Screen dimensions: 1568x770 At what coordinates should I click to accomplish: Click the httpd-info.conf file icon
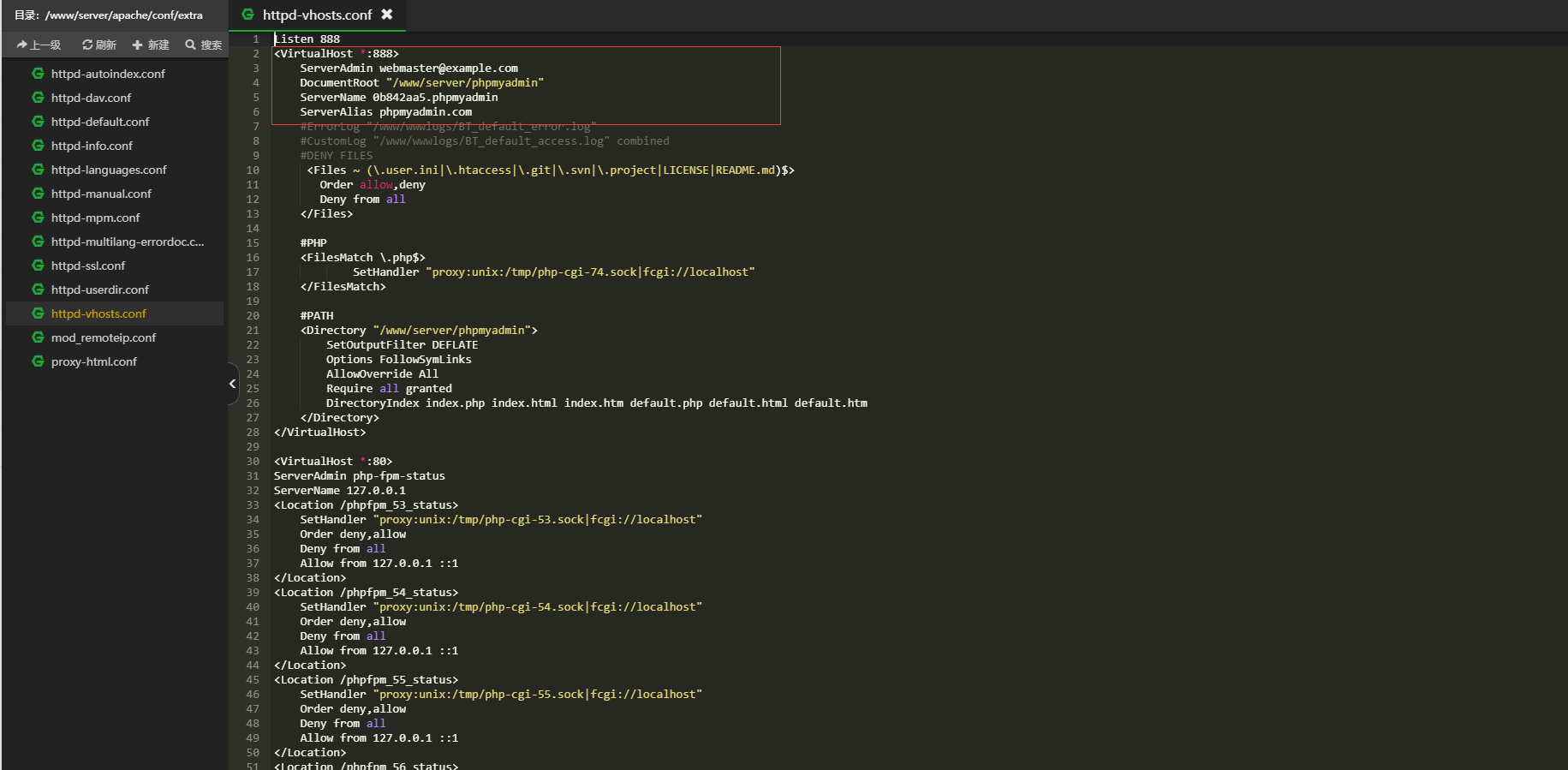(x=38, y=146)
